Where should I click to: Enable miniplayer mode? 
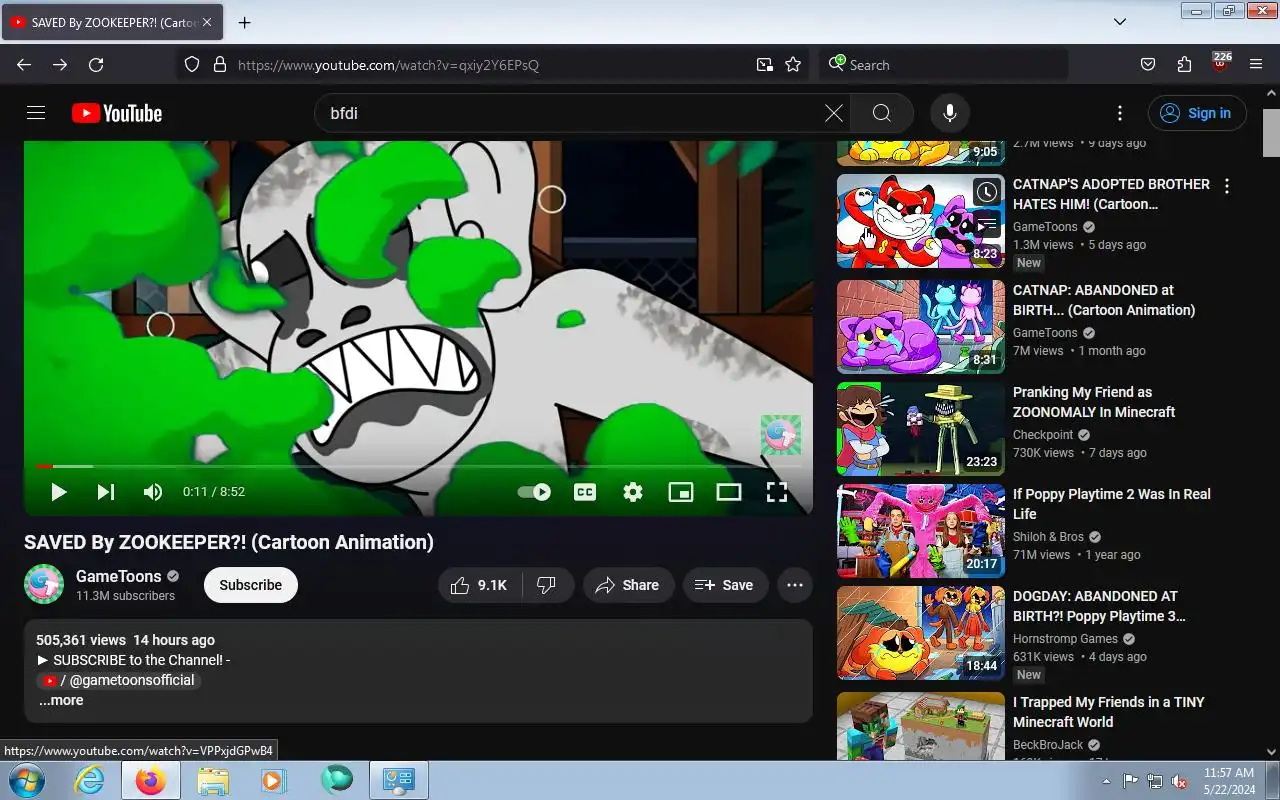[681, 492]
